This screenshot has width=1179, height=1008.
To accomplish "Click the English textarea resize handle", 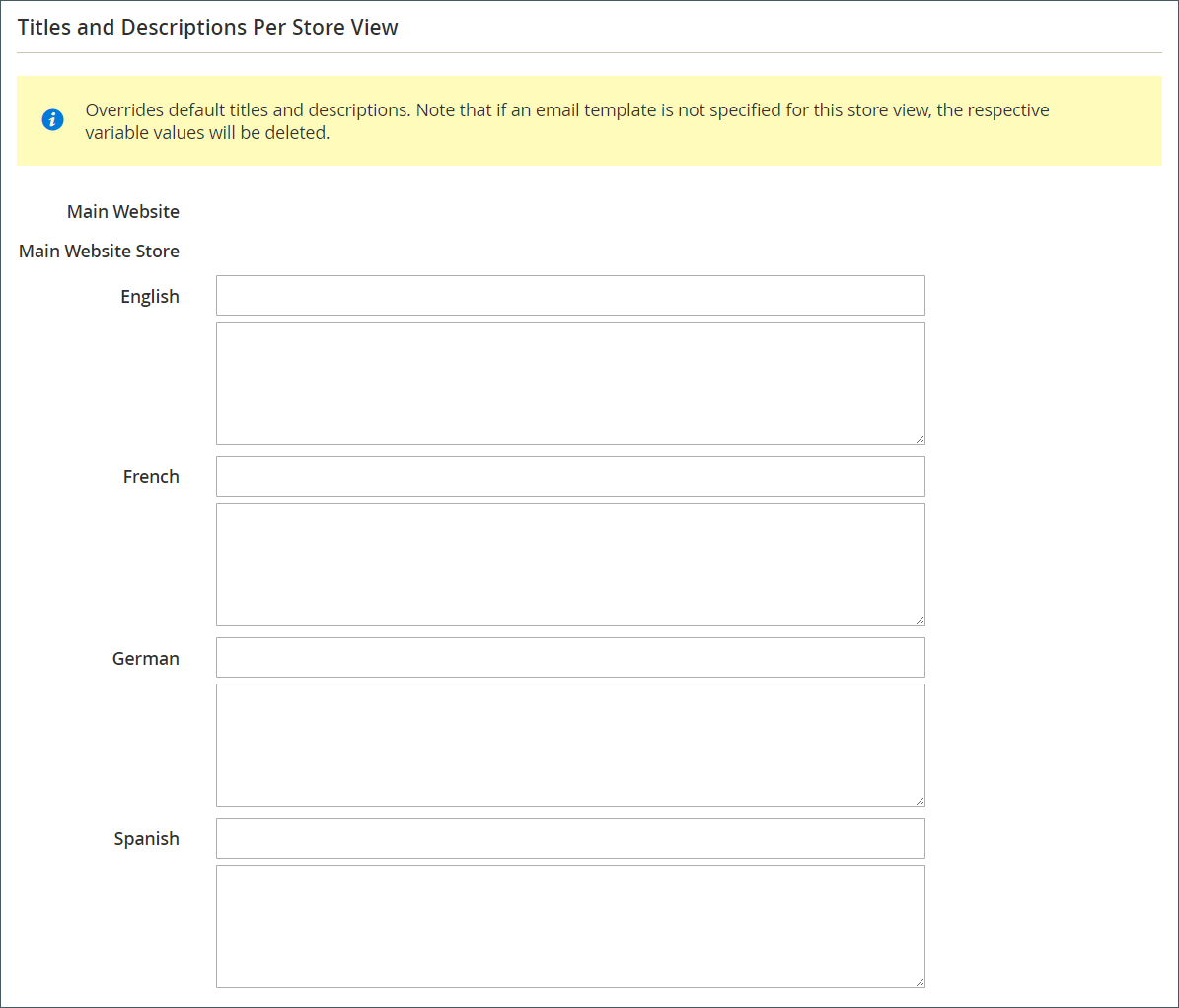I will (x=920, y=439).
